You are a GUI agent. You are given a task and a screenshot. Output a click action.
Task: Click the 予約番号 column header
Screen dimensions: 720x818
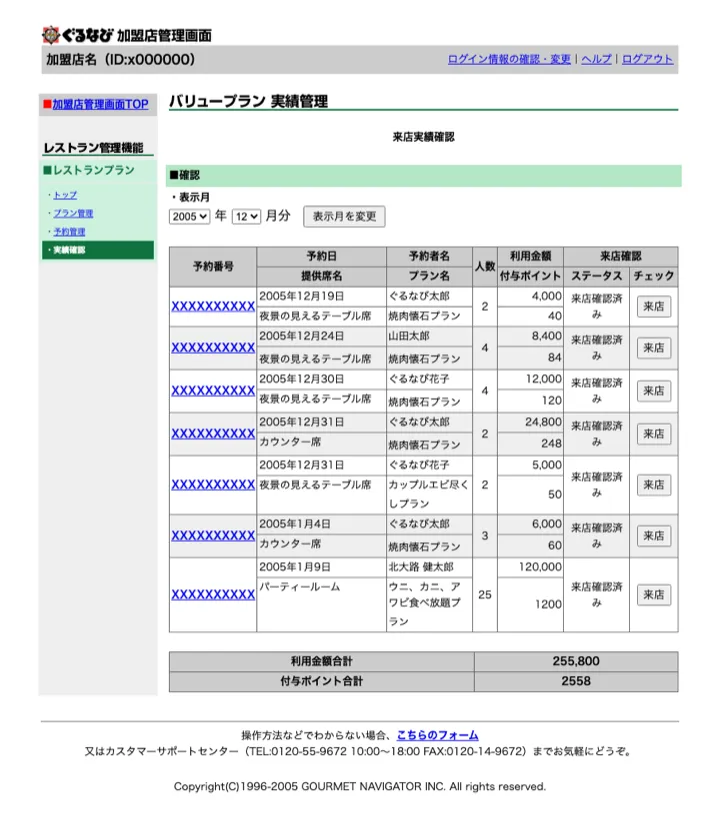coord(213,267)
